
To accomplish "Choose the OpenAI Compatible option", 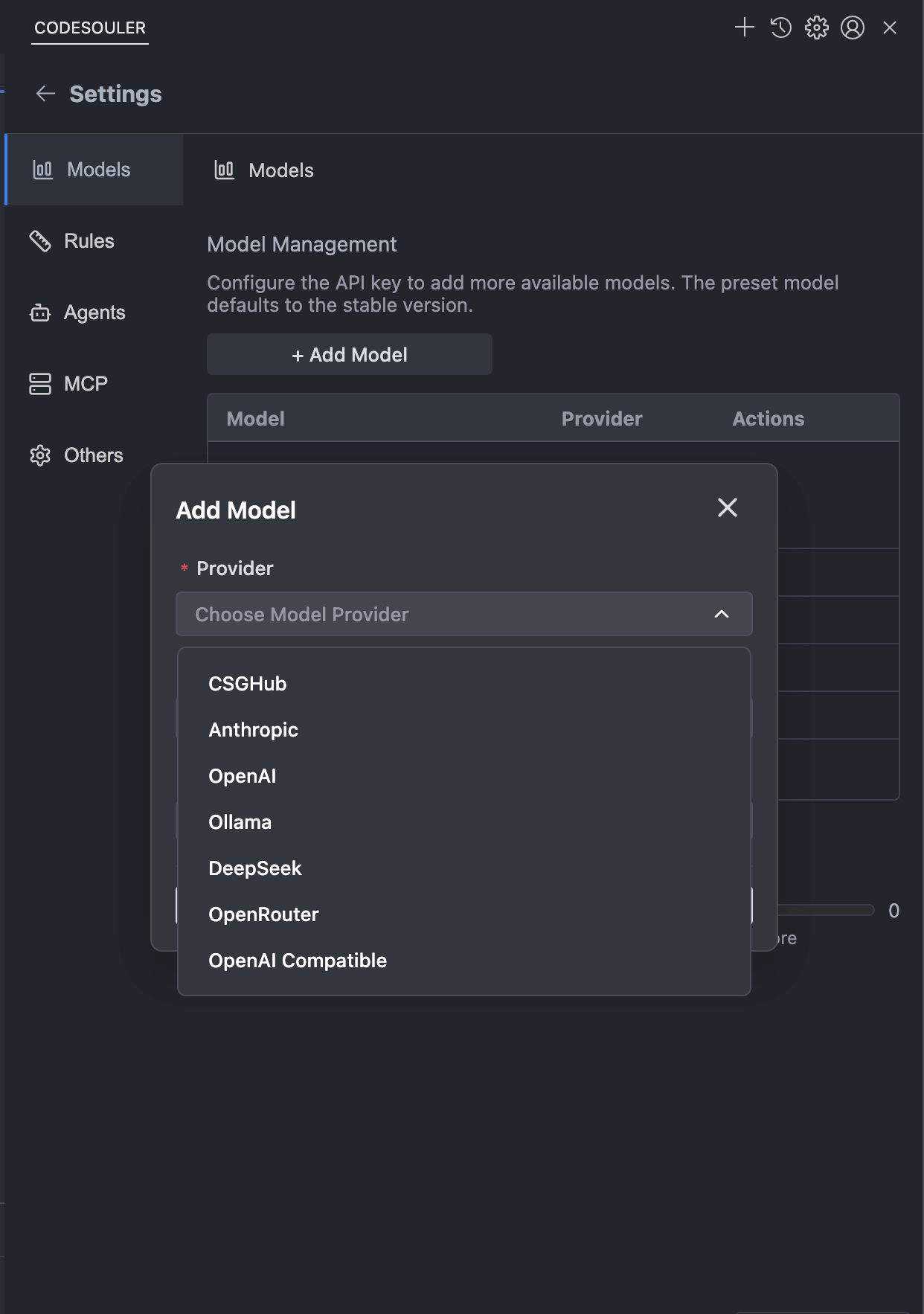I will pyautogui.click(x=298, y=961).
